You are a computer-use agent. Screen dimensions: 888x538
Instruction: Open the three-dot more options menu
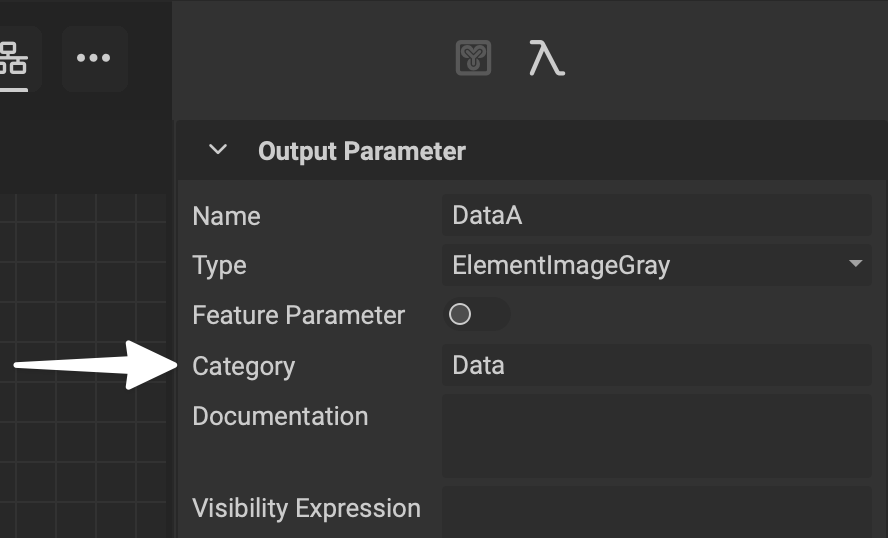pyautogui.click(x=94, y=58)
